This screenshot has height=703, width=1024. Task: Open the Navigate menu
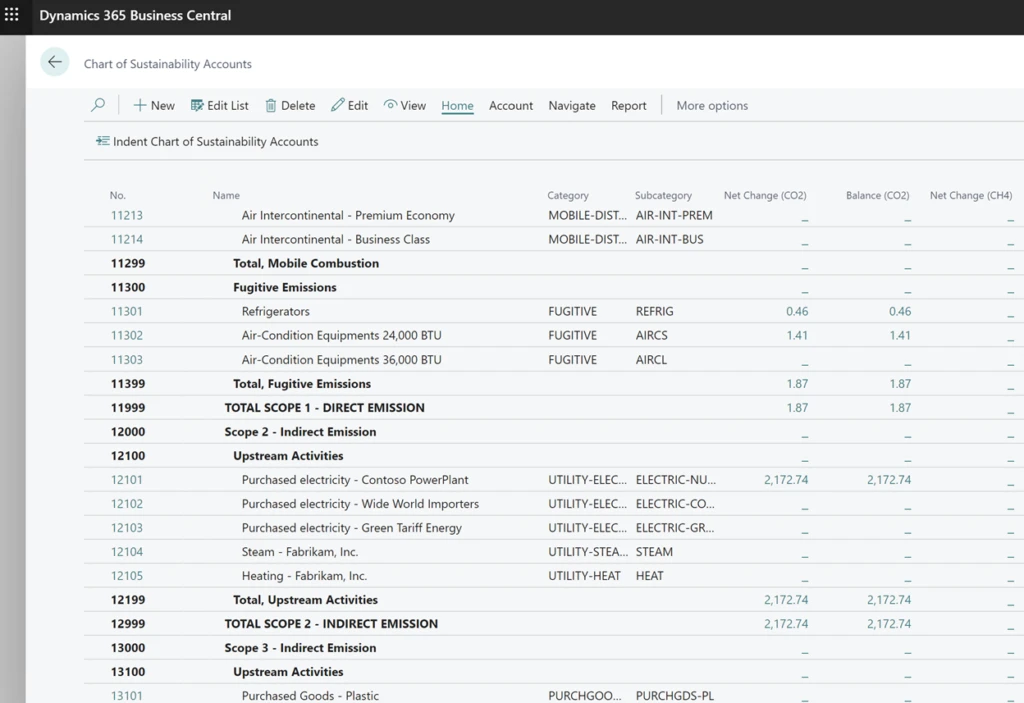572,105
